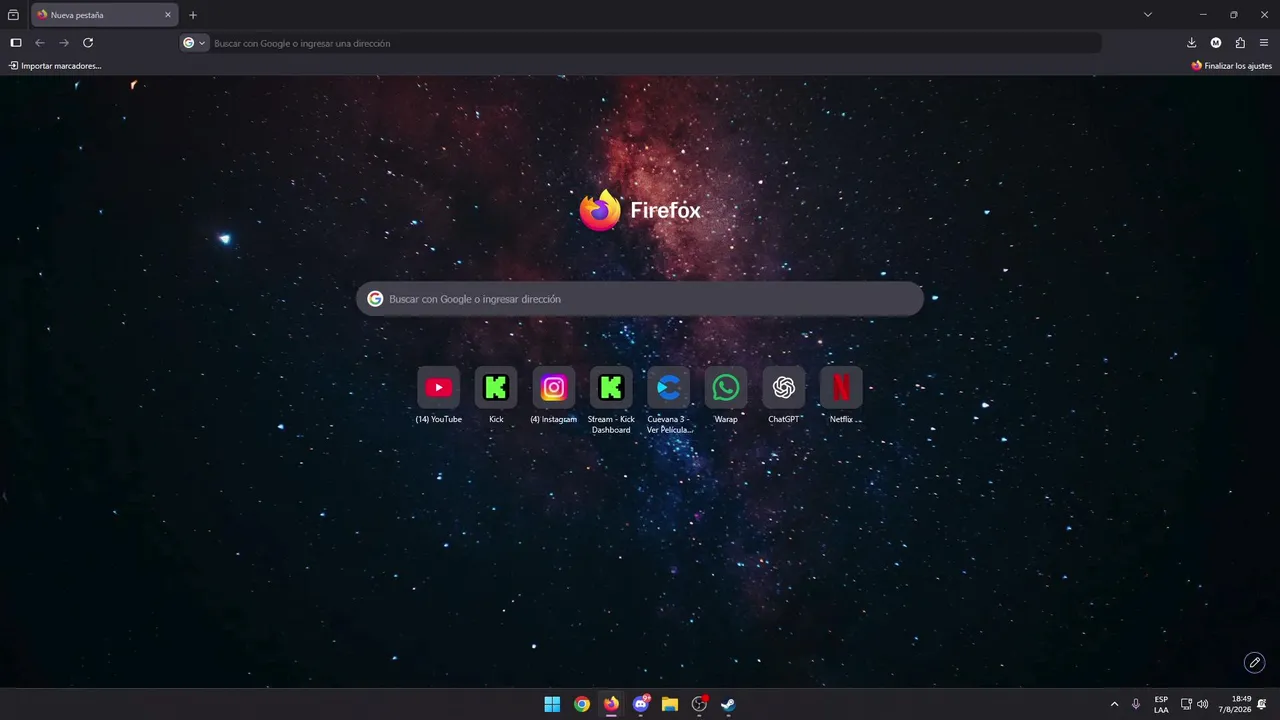This screenshot has height=720, width=1280.
Task: Open OBS Studio from the taskbar
Action: click(700, 704)
